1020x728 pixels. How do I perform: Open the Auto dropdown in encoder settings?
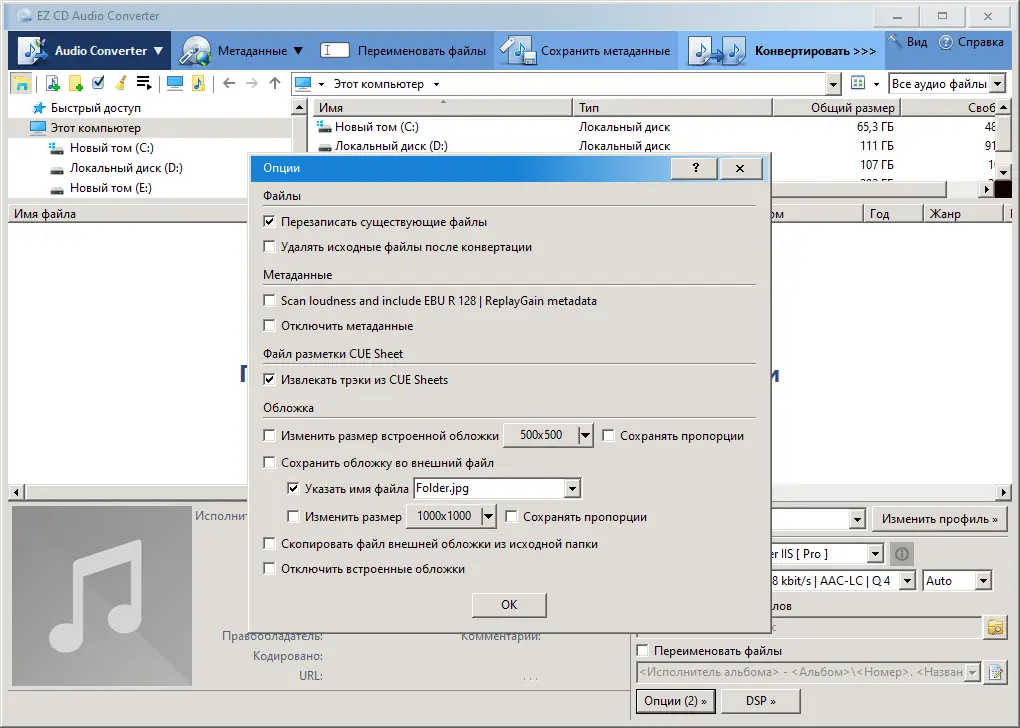[x=984, y=580]
